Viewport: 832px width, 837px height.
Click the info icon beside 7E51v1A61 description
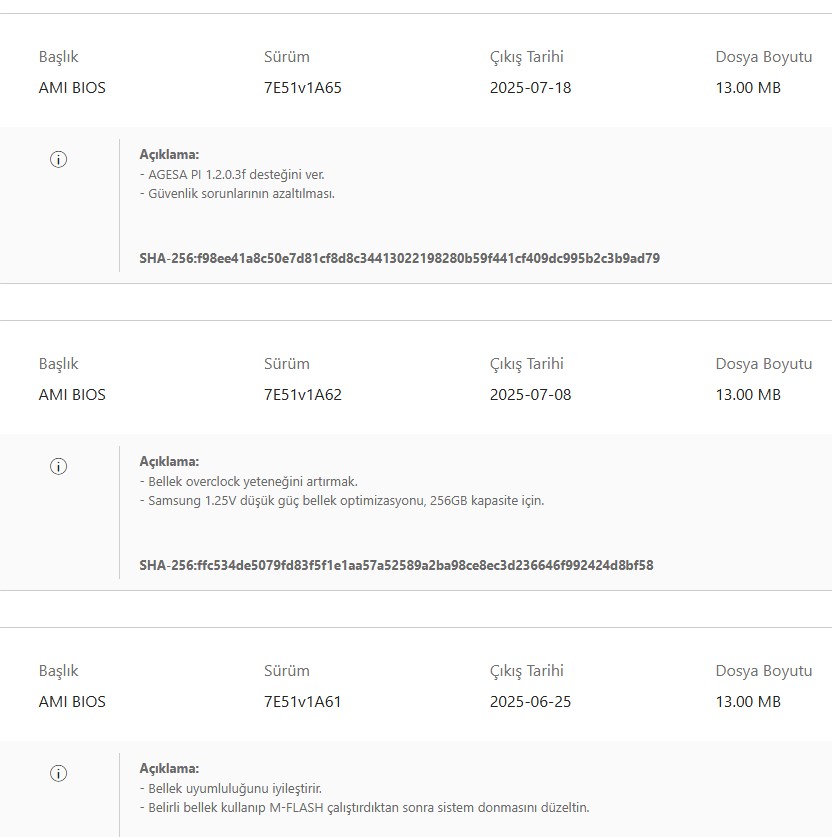click(x=58, y=773)
